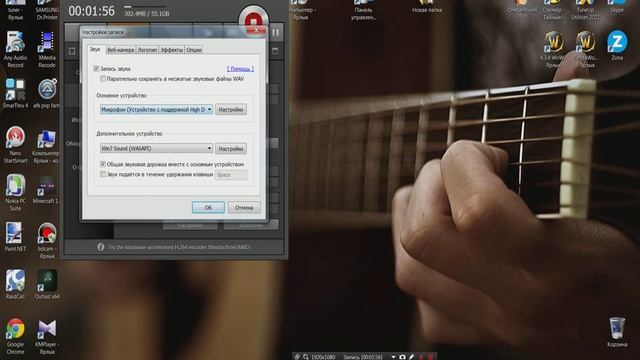Image resolution: width=640 pixels, height=360 pixels.
Task: Open the XMedia Recode desktop icon
Action: 47,49
